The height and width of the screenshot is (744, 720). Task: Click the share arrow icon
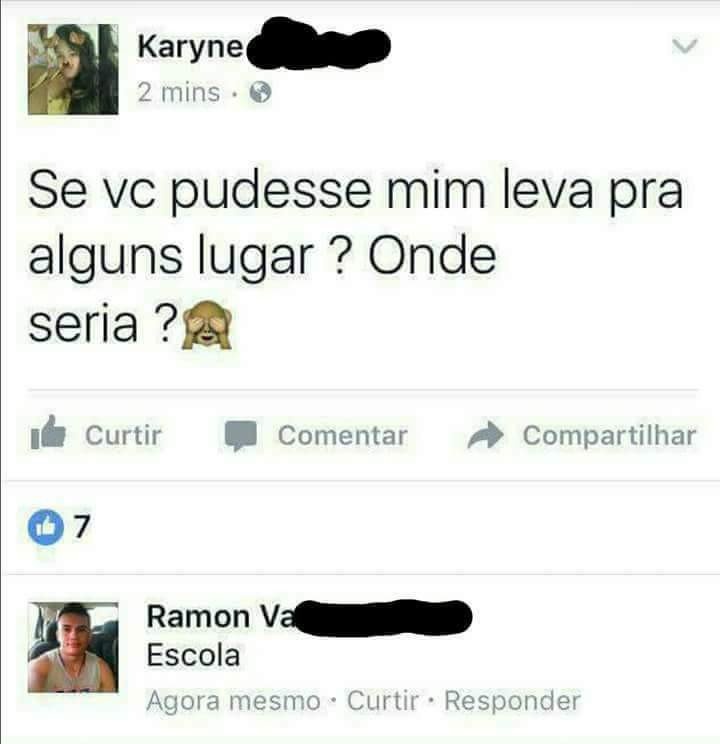[485, 435]
